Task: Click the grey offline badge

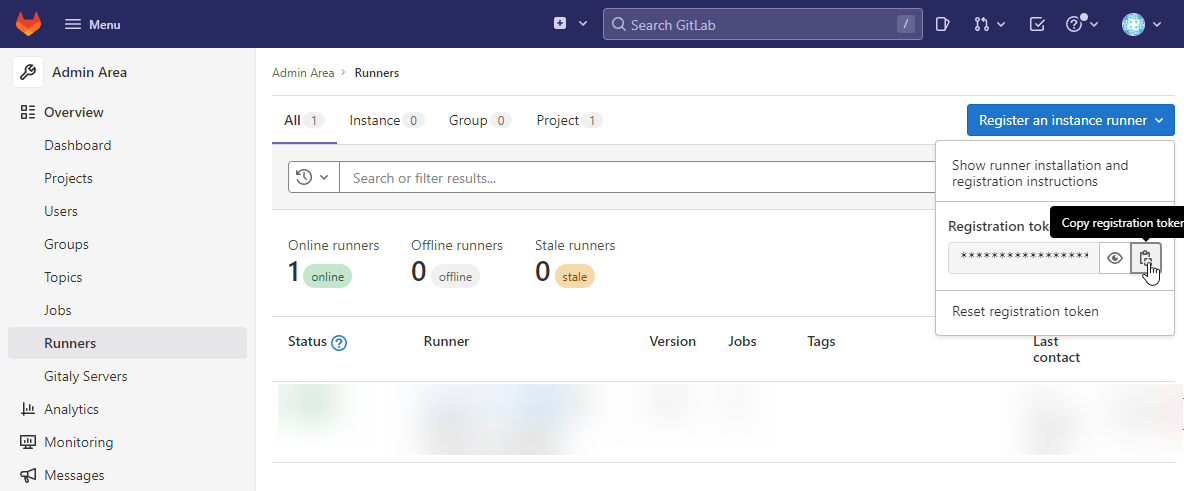Action: point(455,276)
